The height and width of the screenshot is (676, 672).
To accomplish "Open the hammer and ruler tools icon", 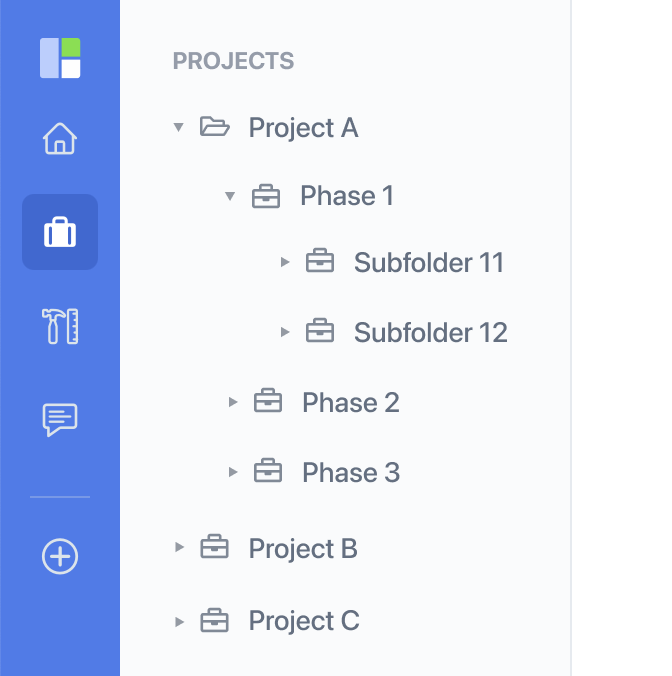I will pos(60,326).
